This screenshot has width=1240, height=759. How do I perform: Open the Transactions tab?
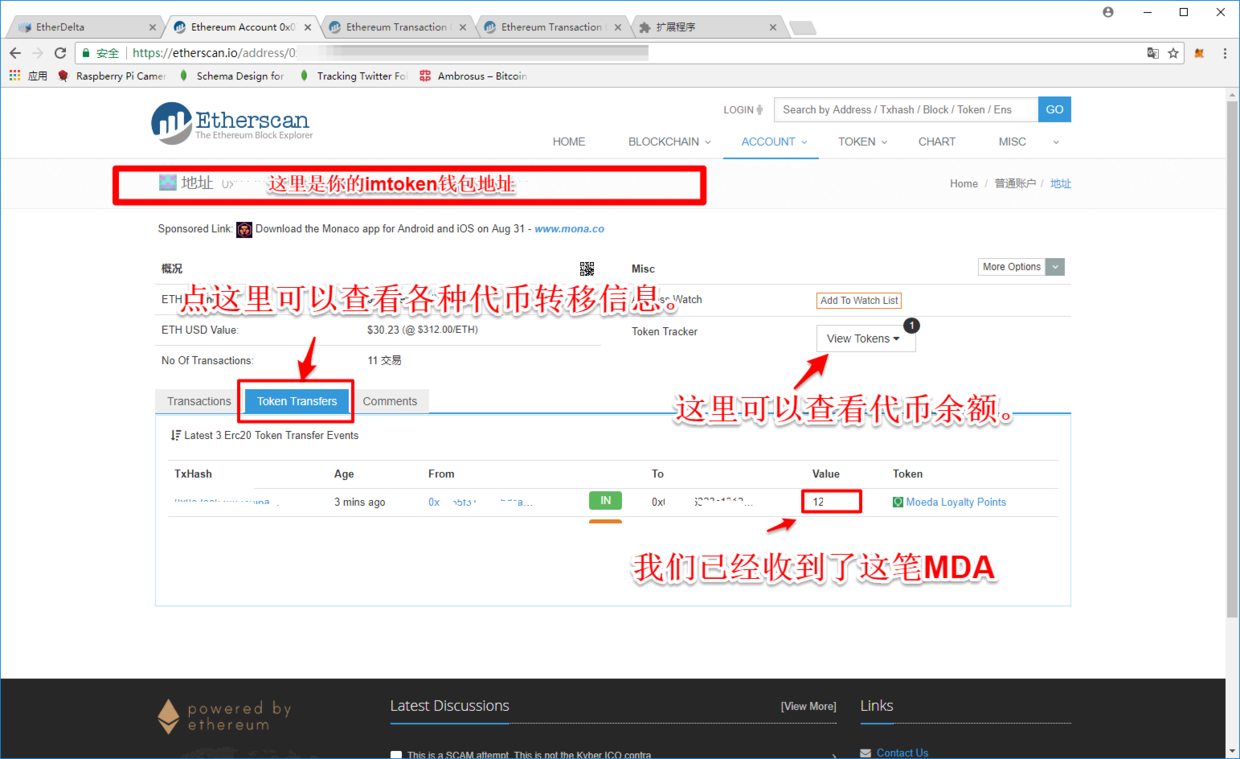pyautogui.click(x=199, y=401)
